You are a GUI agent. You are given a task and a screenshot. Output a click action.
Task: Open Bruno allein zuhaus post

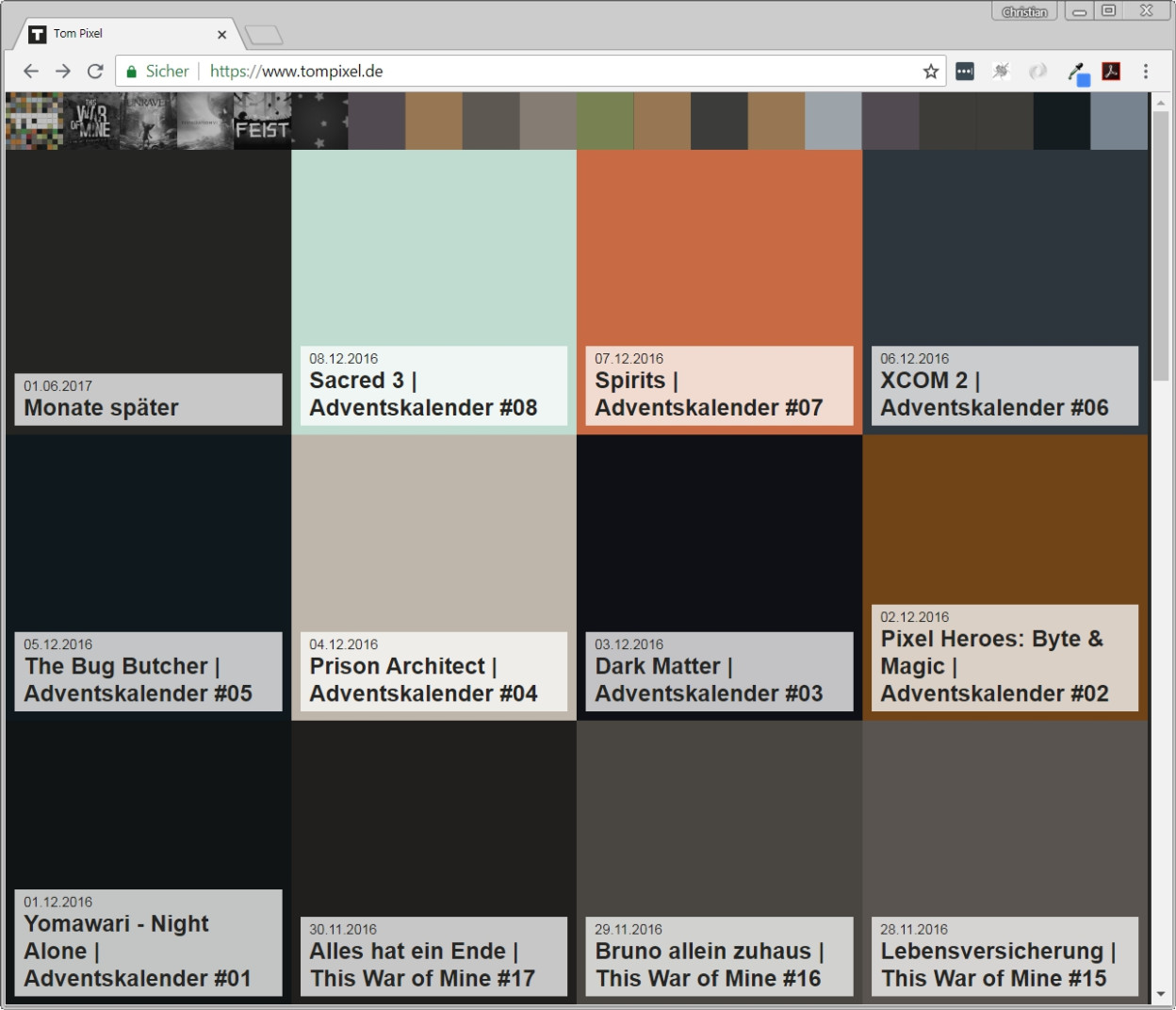tap(719, 863)
